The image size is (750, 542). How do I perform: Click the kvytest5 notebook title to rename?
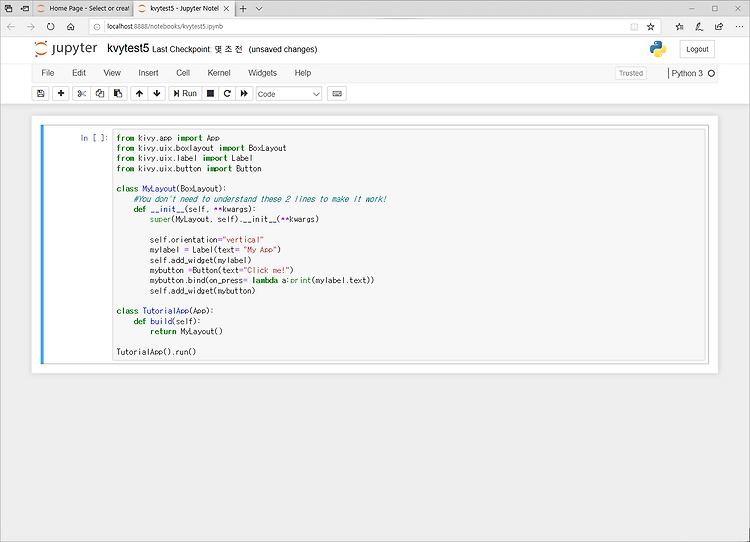[x=128, y=48]
